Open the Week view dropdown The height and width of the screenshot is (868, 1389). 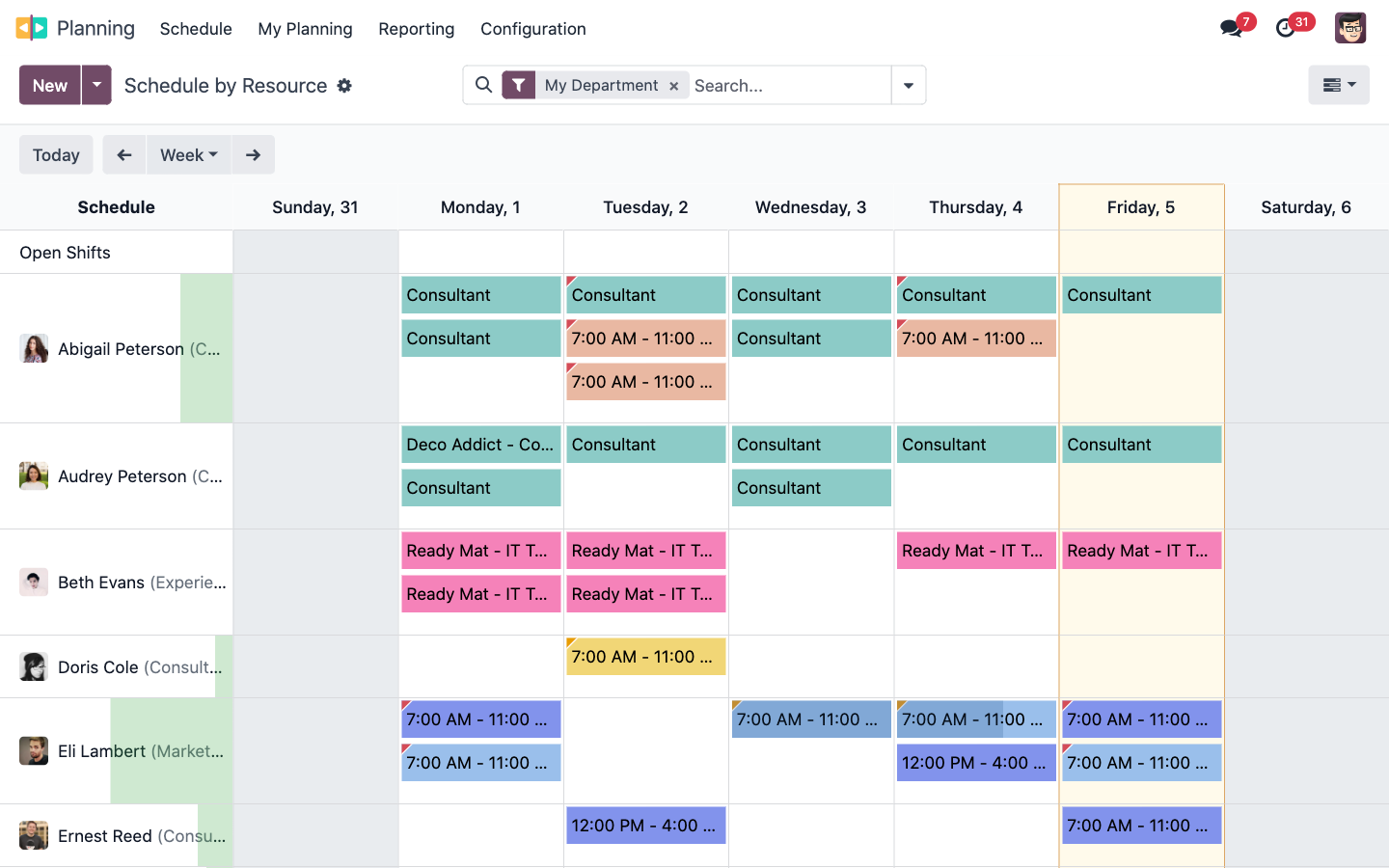point(188,154)
